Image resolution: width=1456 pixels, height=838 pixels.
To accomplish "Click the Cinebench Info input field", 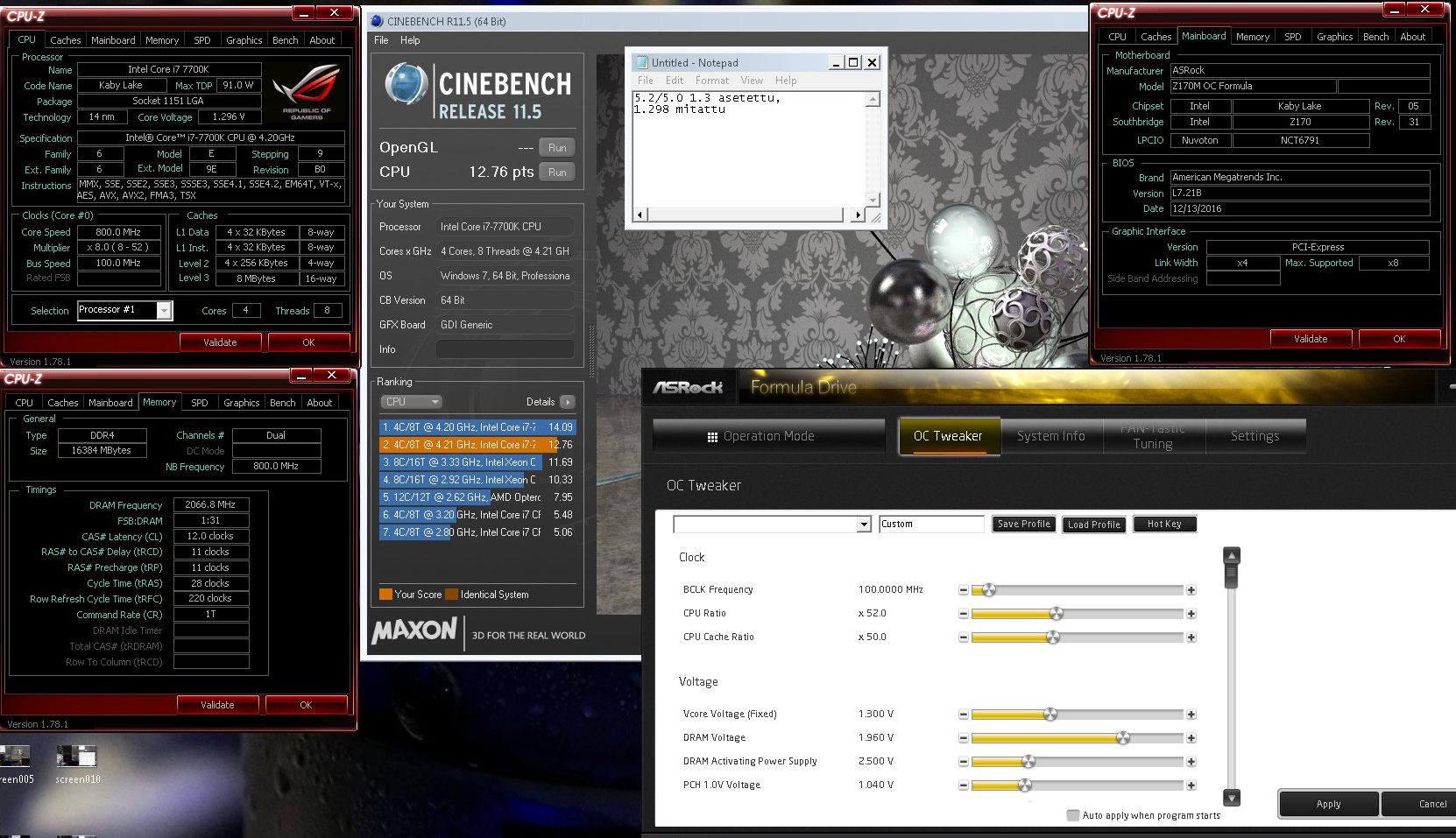I will [x=505, y=349].
